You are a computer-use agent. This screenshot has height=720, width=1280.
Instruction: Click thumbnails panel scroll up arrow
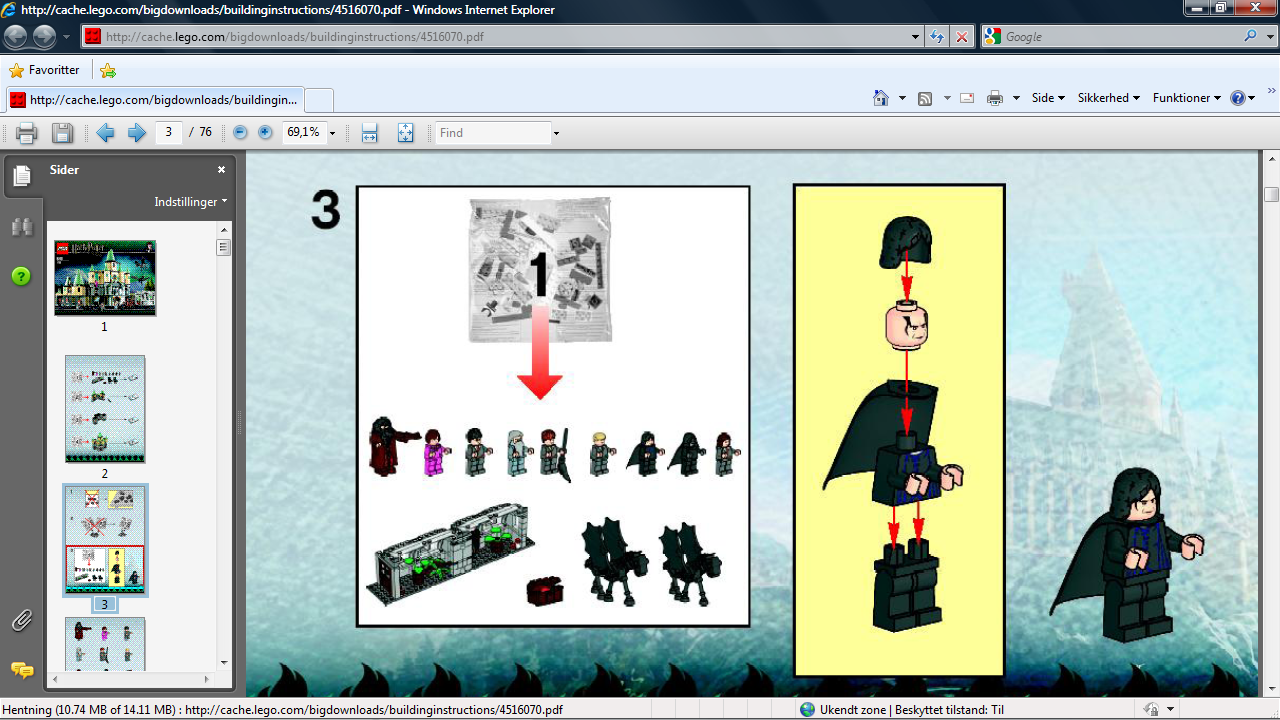tap(224, 230)
